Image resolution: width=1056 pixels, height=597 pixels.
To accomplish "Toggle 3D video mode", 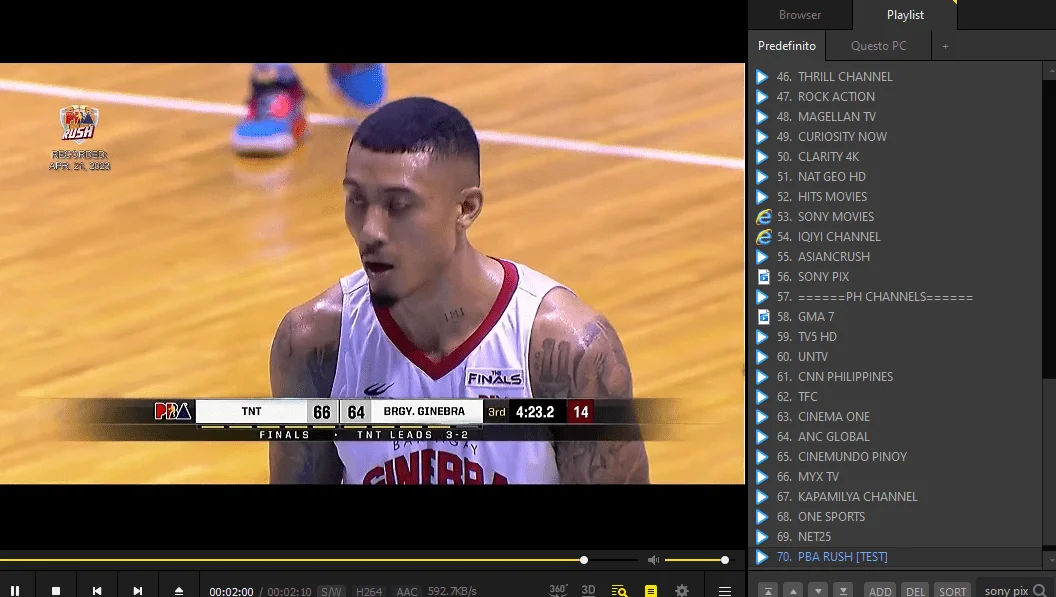I will (588, 590).
